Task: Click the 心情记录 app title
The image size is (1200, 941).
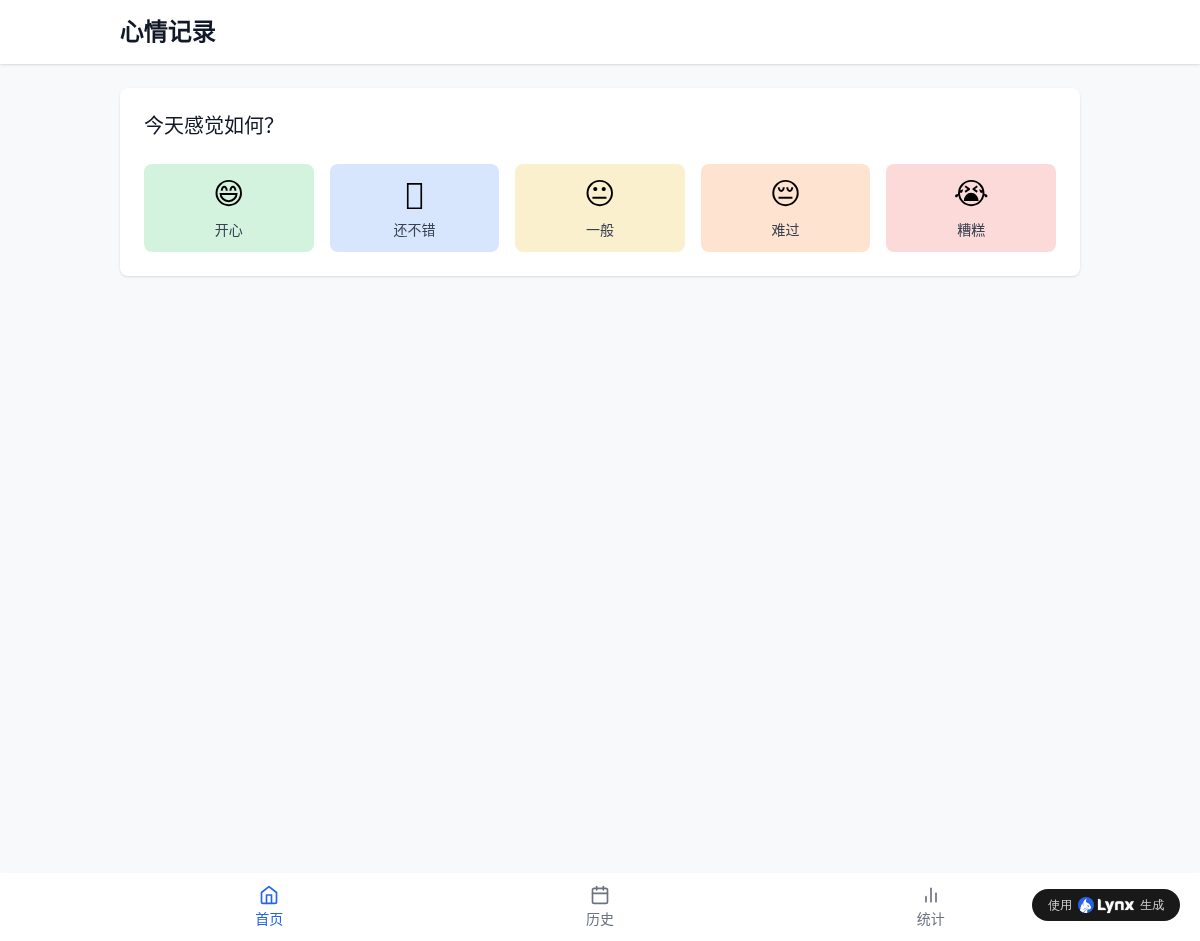Action: coord(168,32)
